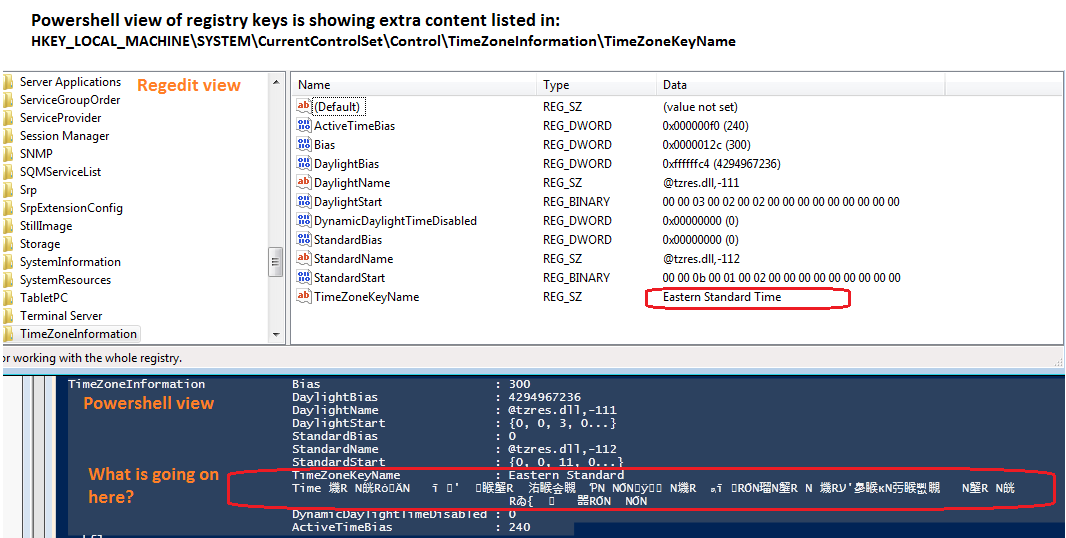Click the tree pane scrollbar thumb

click(x=276, y=261)
